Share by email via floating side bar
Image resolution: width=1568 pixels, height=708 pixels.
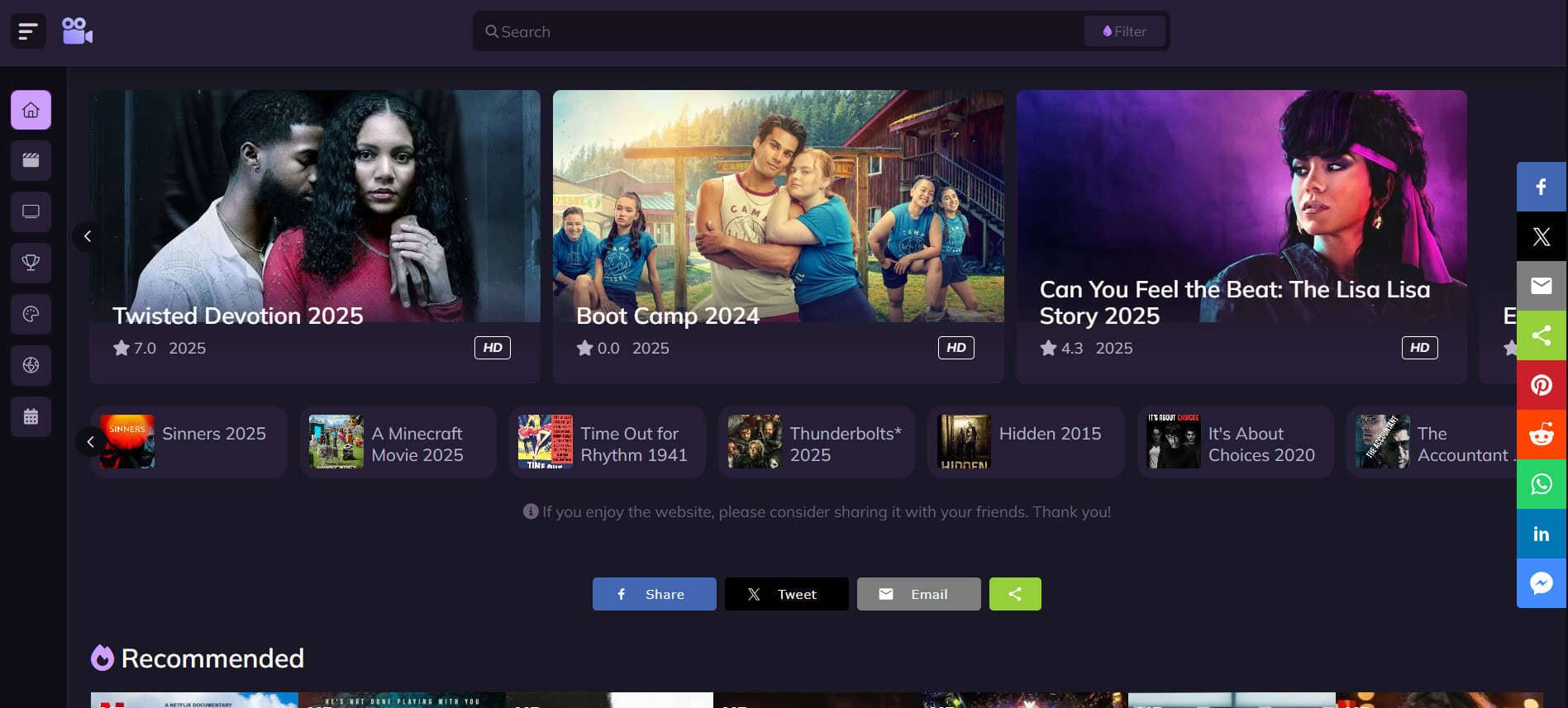click(x=1542, y=286)
